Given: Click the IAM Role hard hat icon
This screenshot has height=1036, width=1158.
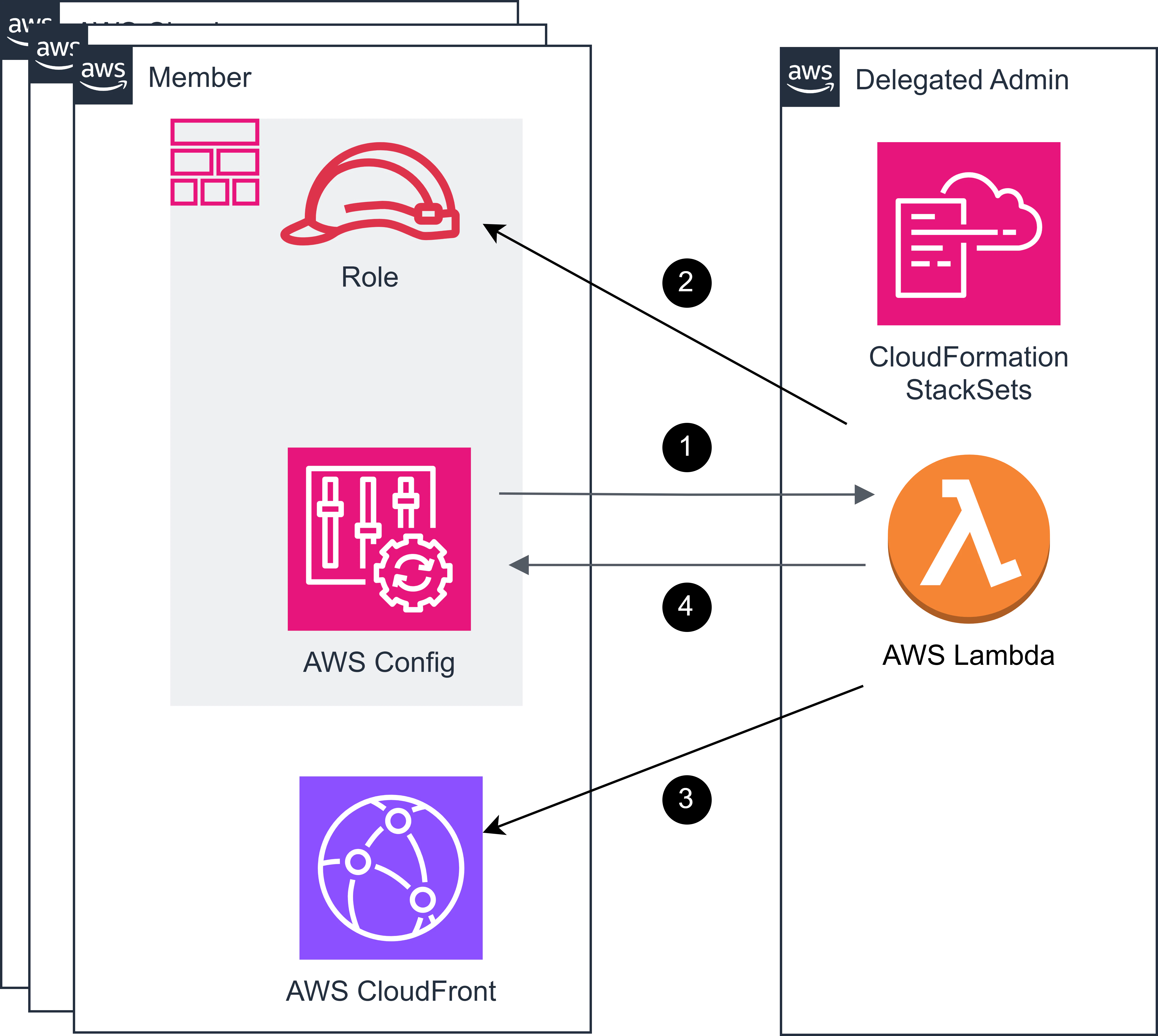Looking at the screenshot, I should pos(370,194).
